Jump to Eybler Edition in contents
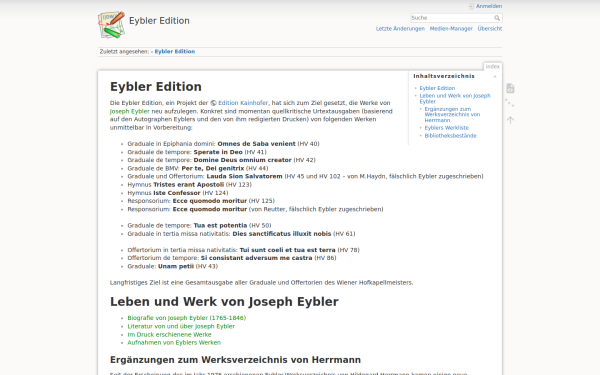Viewport: 600px width, 375px height. (437, 88)
